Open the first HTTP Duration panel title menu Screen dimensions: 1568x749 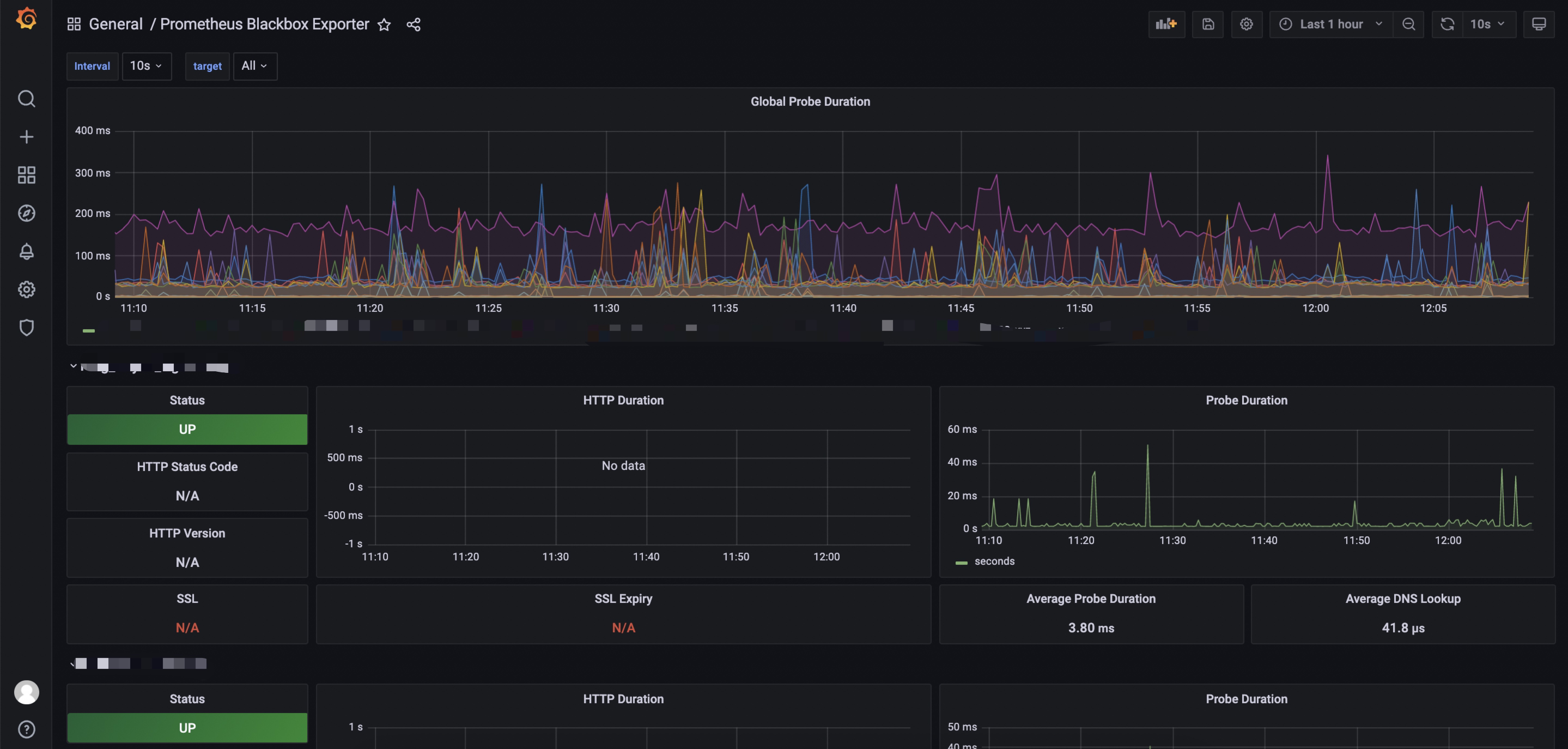pyautogui.click(x=623, y=400)
